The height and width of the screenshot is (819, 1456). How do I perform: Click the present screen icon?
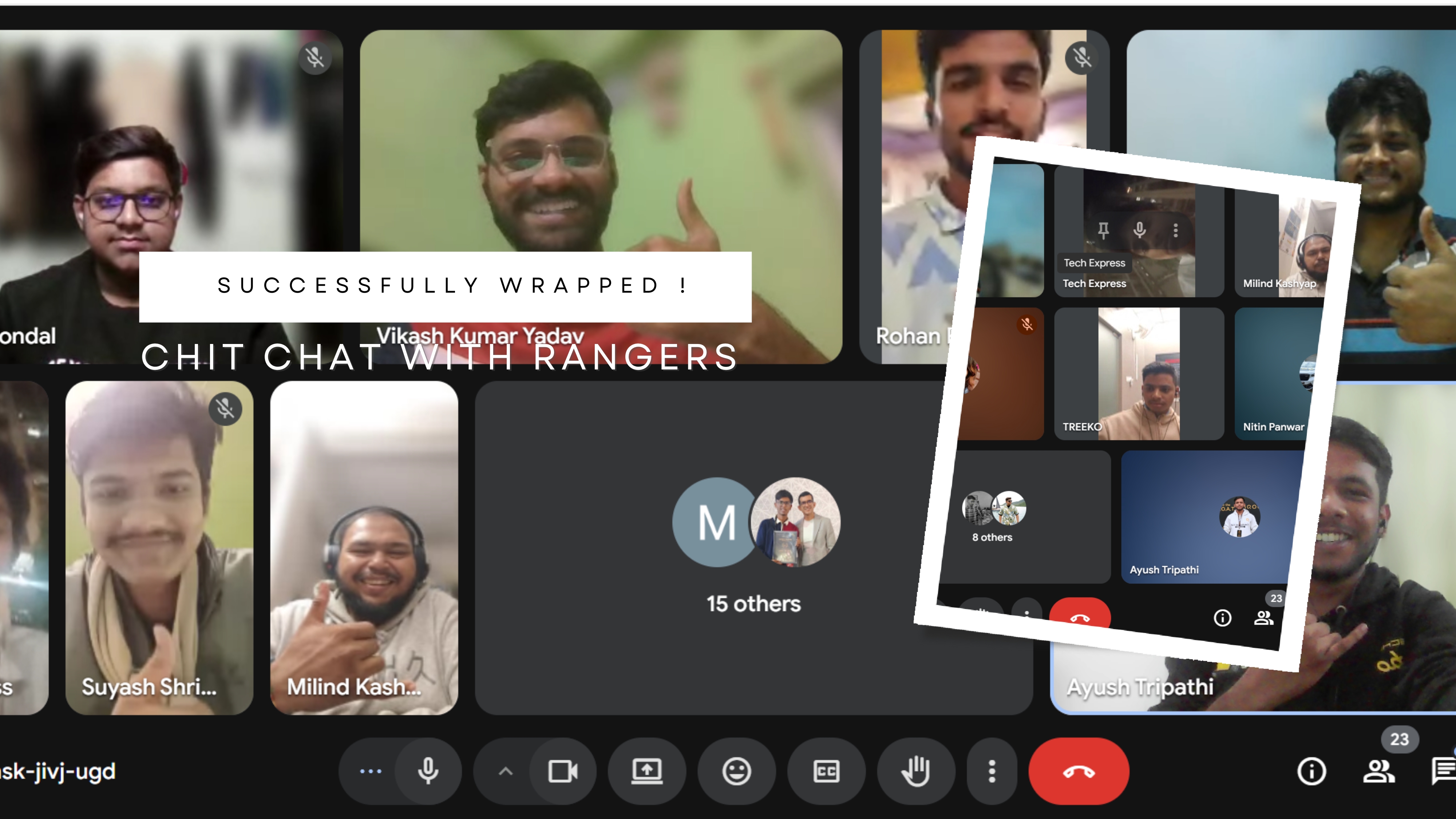(x=646, y=771)
